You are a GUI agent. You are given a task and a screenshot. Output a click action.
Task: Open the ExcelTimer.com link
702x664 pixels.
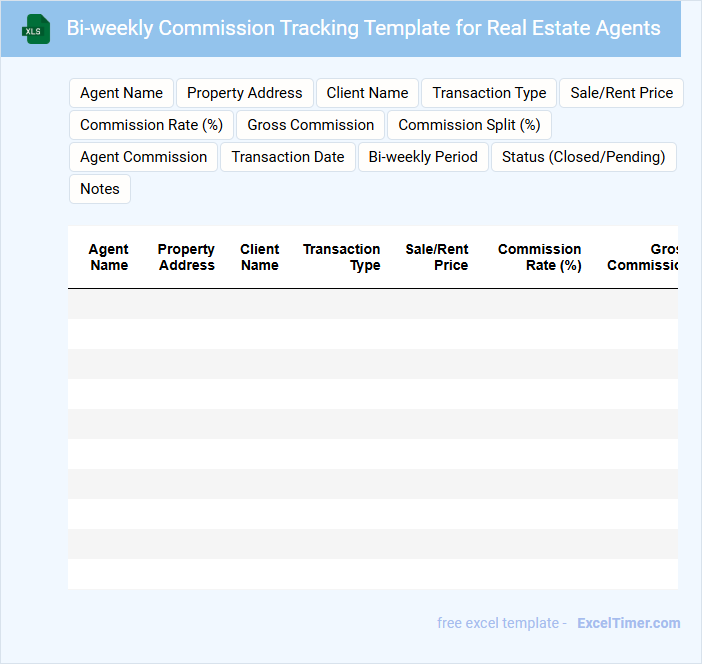click(628, 623)
